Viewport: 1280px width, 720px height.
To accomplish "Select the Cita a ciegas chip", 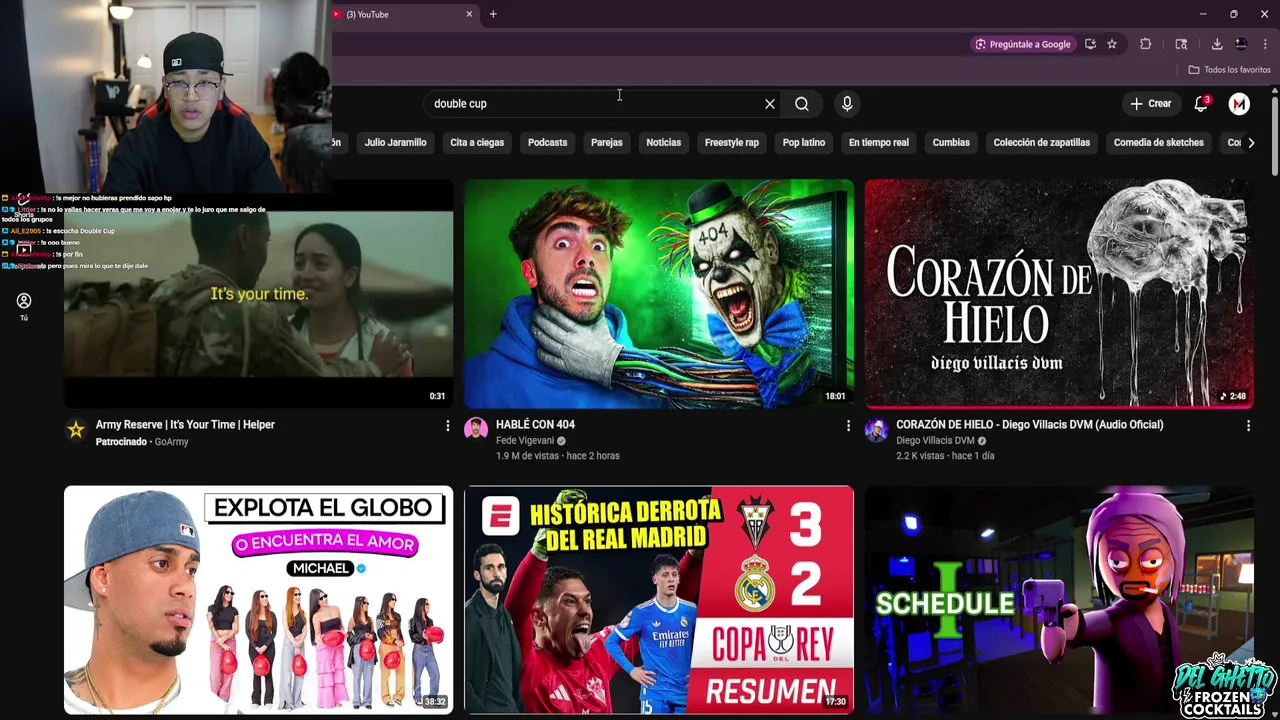I will [x=477, y=143].
